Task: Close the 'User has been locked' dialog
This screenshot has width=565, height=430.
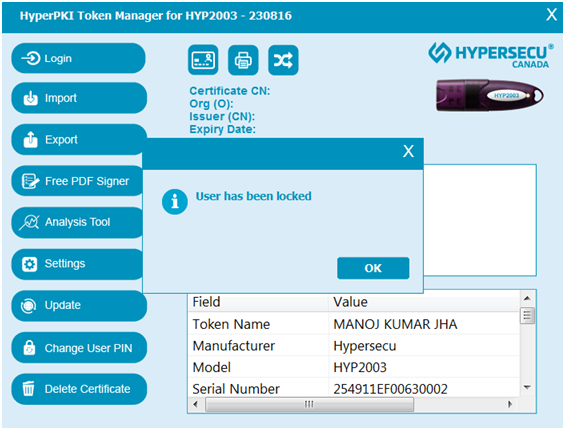Action: tap(408, 151)
